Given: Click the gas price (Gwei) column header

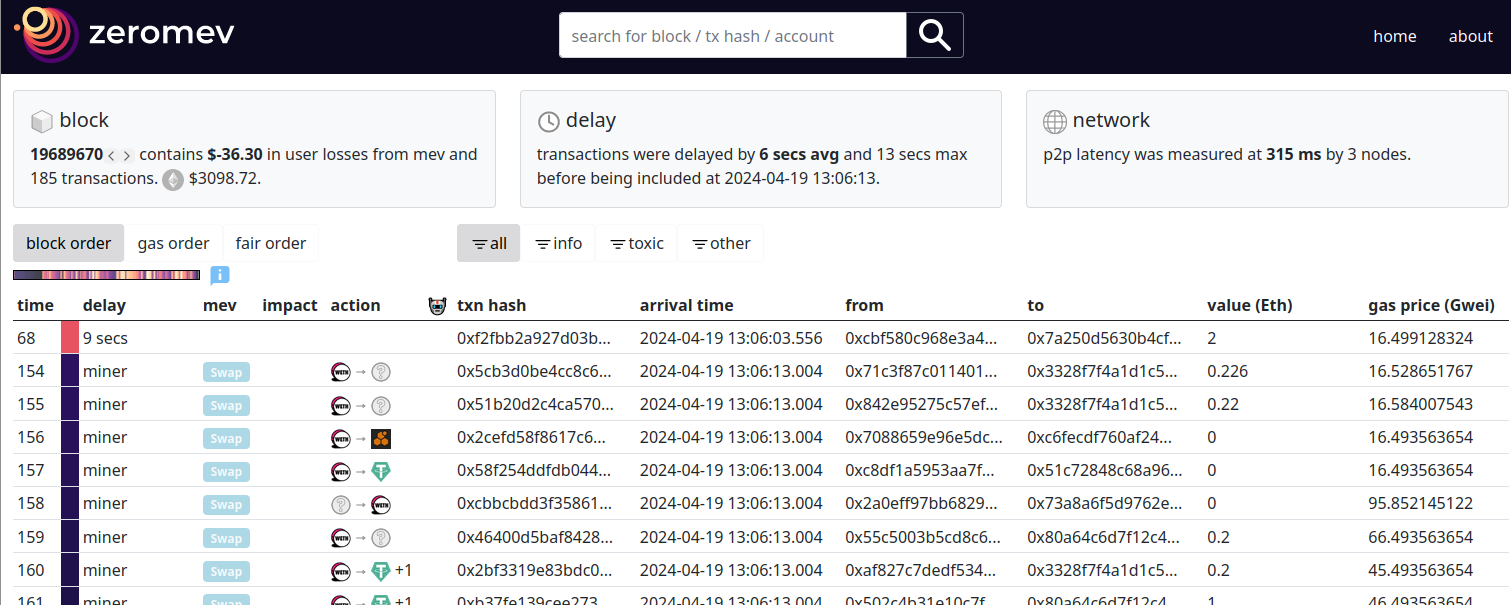Looking at the screenshot, I should [1431, 305].
